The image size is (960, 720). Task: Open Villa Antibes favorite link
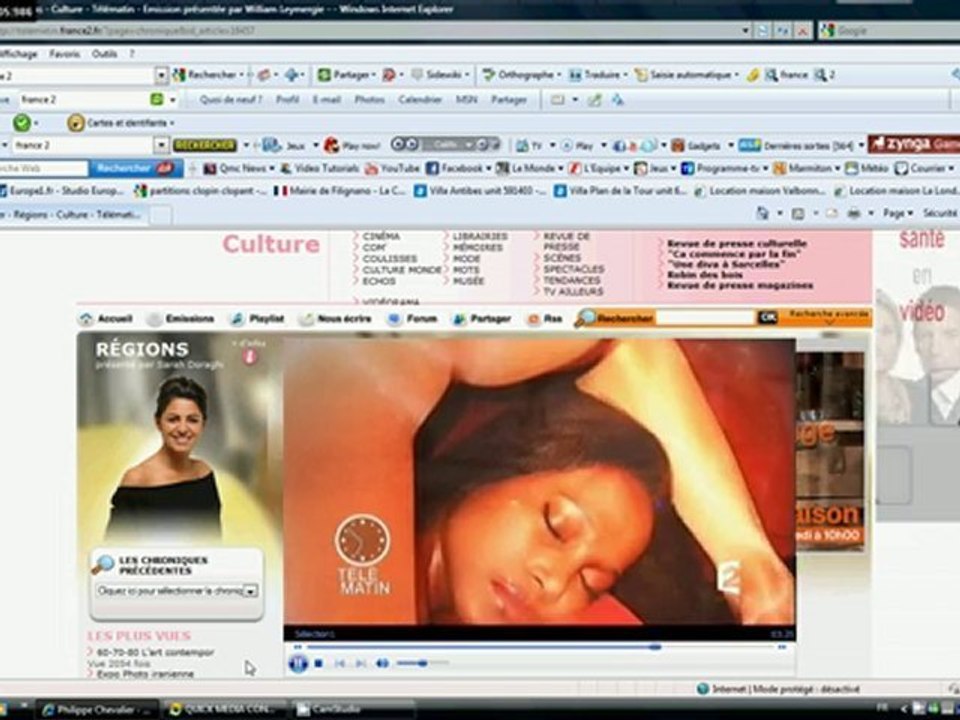click(481, 191)
